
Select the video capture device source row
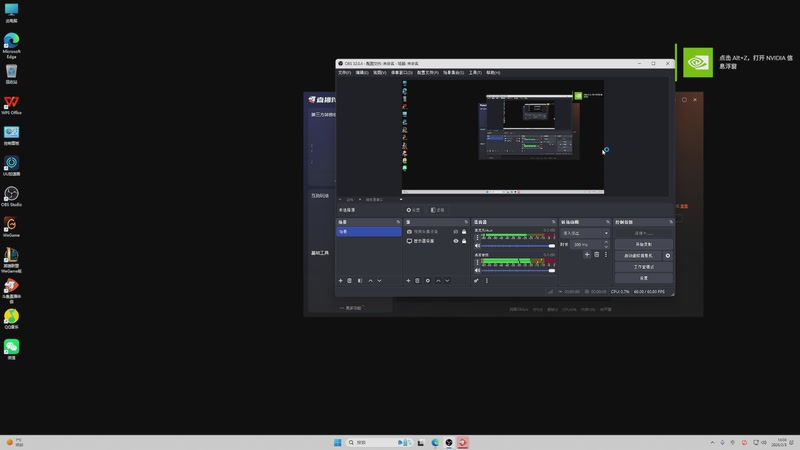point(436,232)
